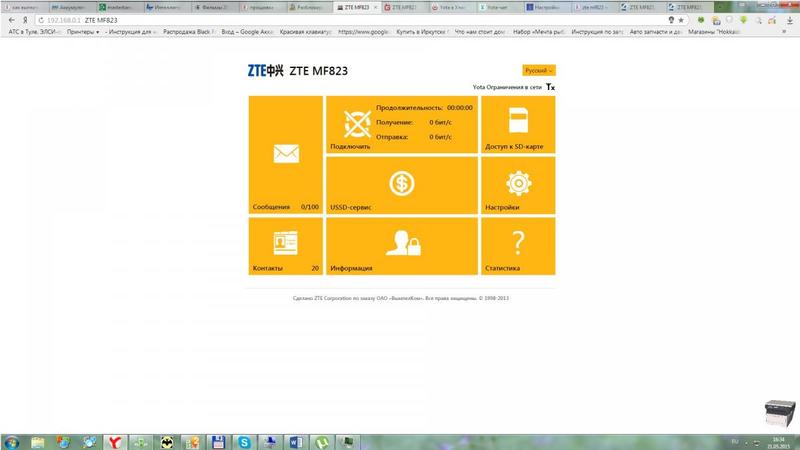This screenshot has height=450, width=800.
Task: Open the Распродажа Black bookmark
Action: (x=188, y=32)
